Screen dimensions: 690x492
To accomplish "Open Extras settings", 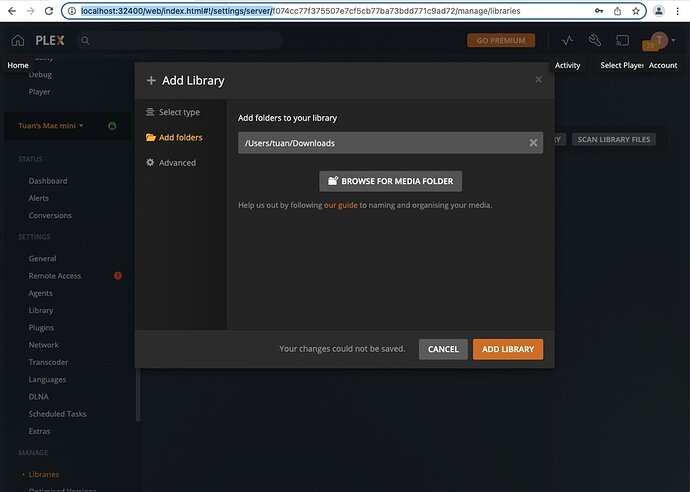I will point(39,431).
